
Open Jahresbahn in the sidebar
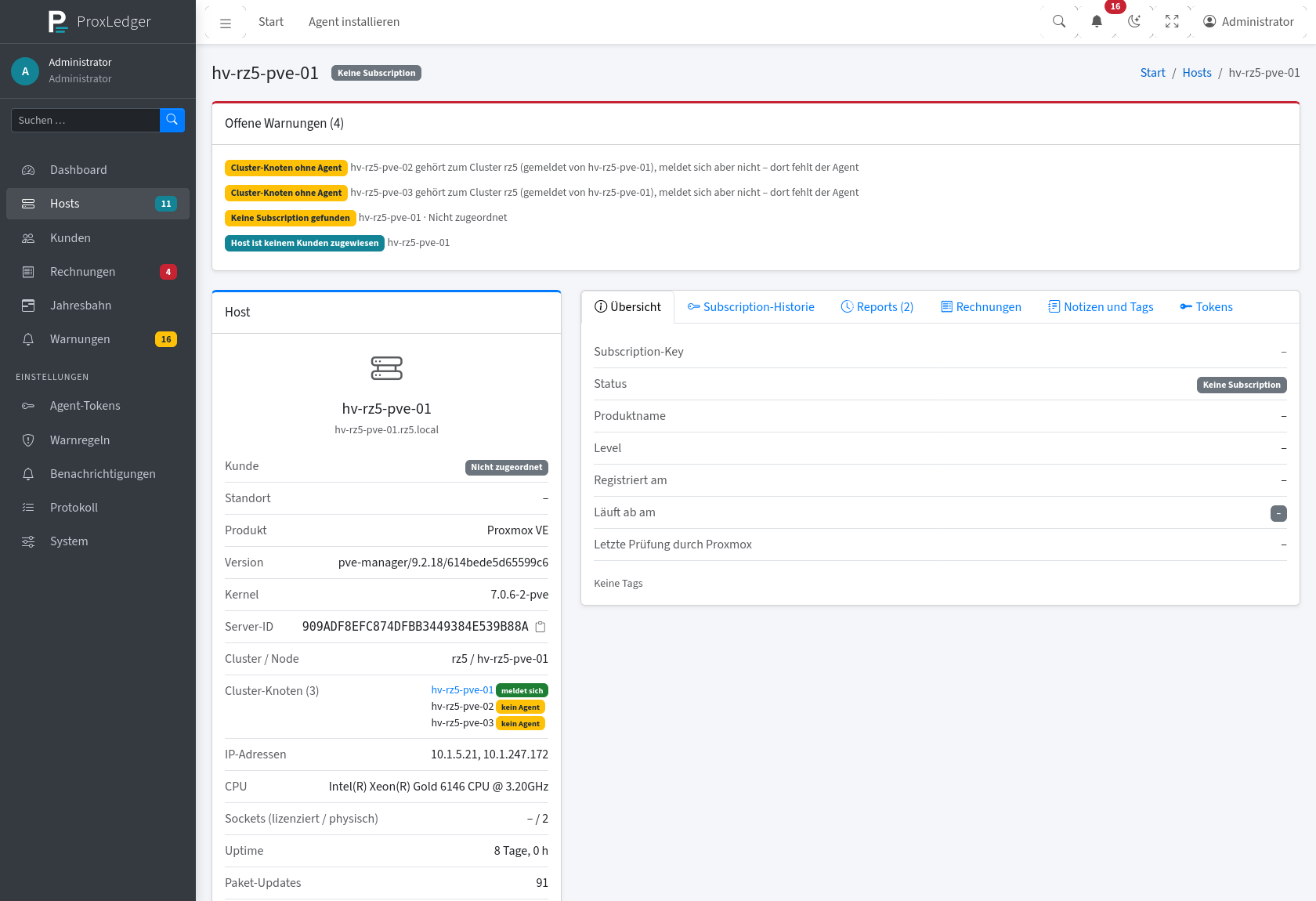(98, 306)
